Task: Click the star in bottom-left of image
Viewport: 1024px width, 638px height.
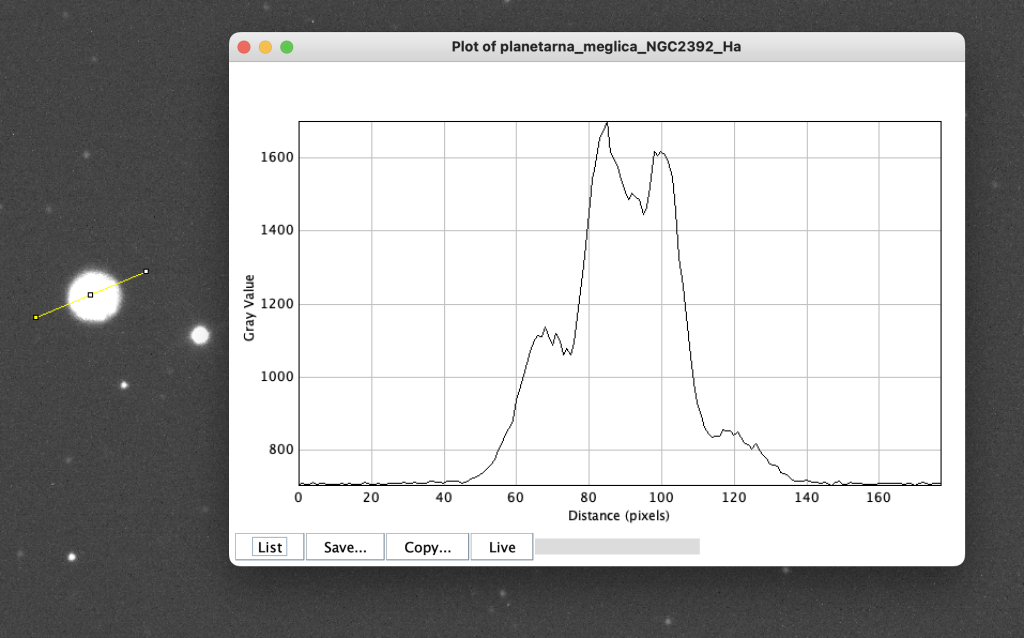Action: tap(71, 557)
